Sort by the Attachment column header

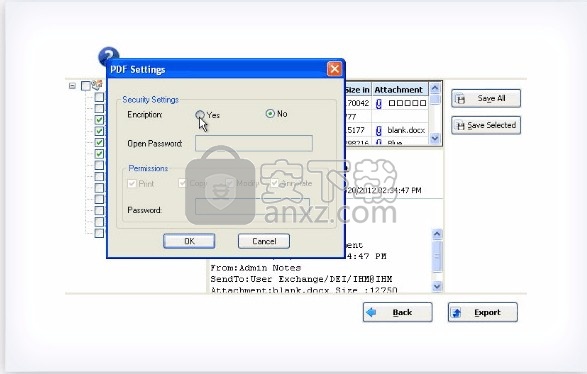(x=398, y=90)
